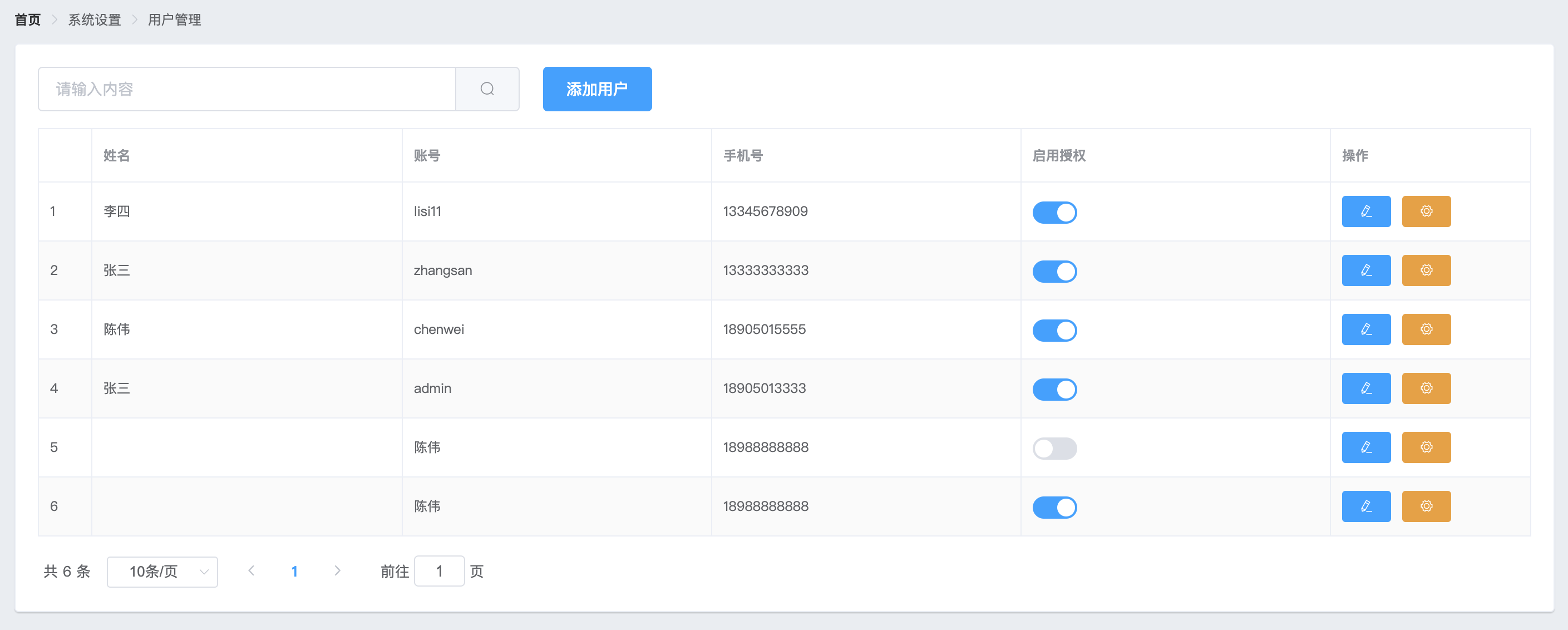Focus the 请输入内容 search input
Screen dimensions: 1568x630
point(247,89)
